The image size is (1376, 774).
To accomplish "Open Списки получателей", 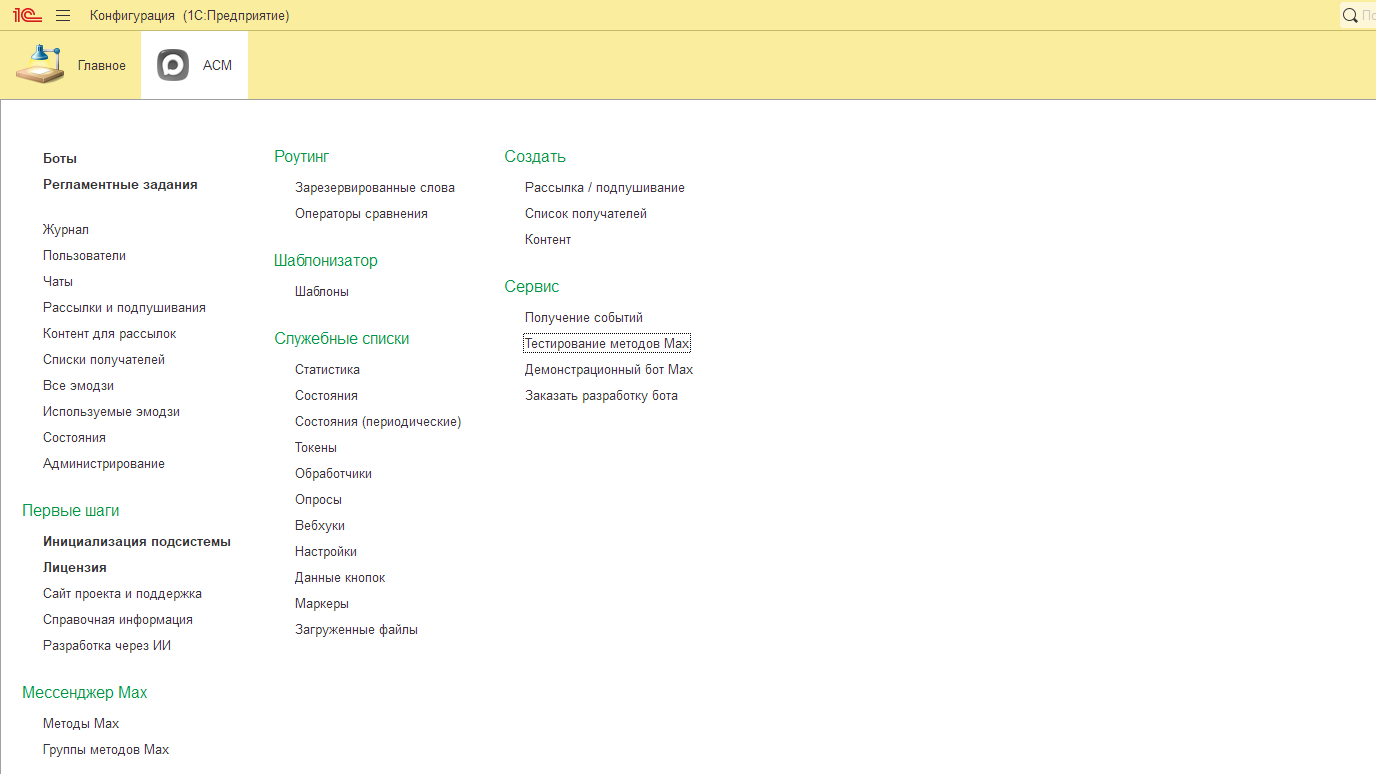I will click(104, 360).
